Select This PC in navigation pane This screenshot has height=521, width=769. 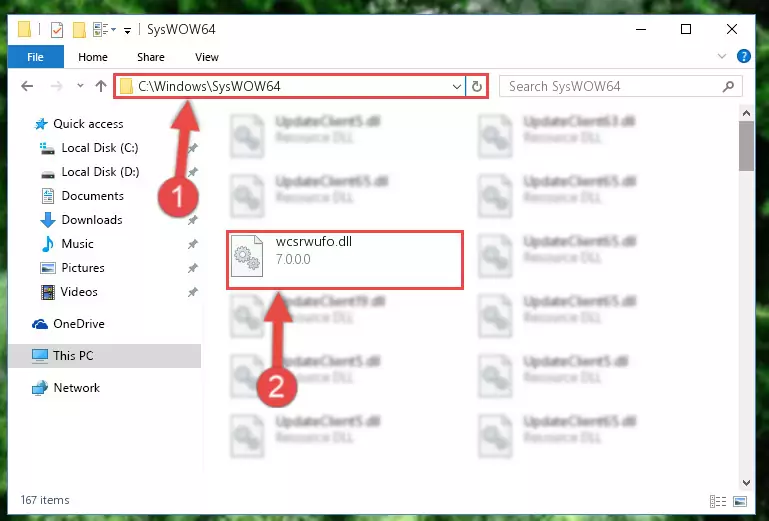104,356
